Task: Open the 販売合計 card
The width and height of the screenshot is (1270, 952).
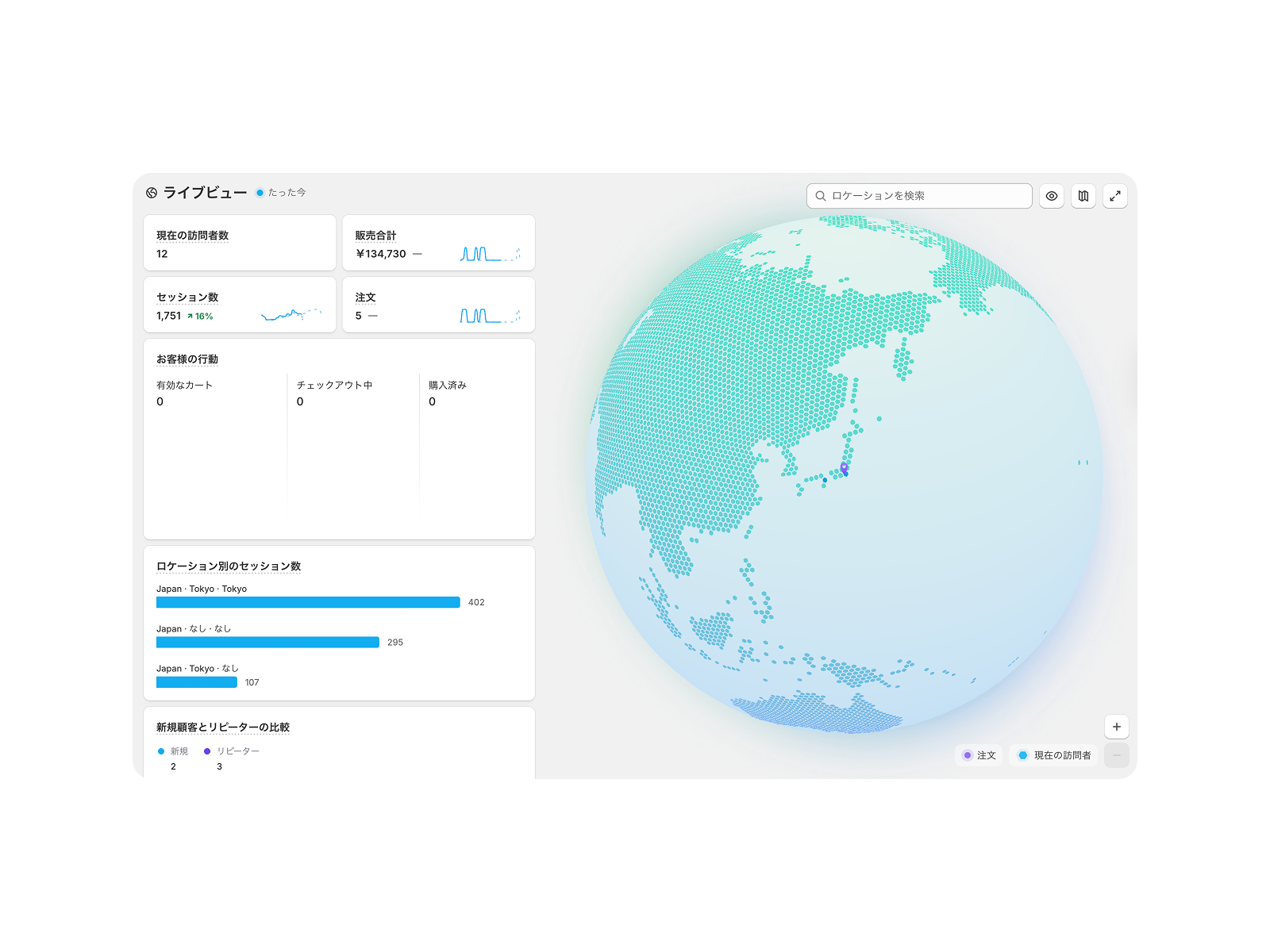Action: (438, 244)
